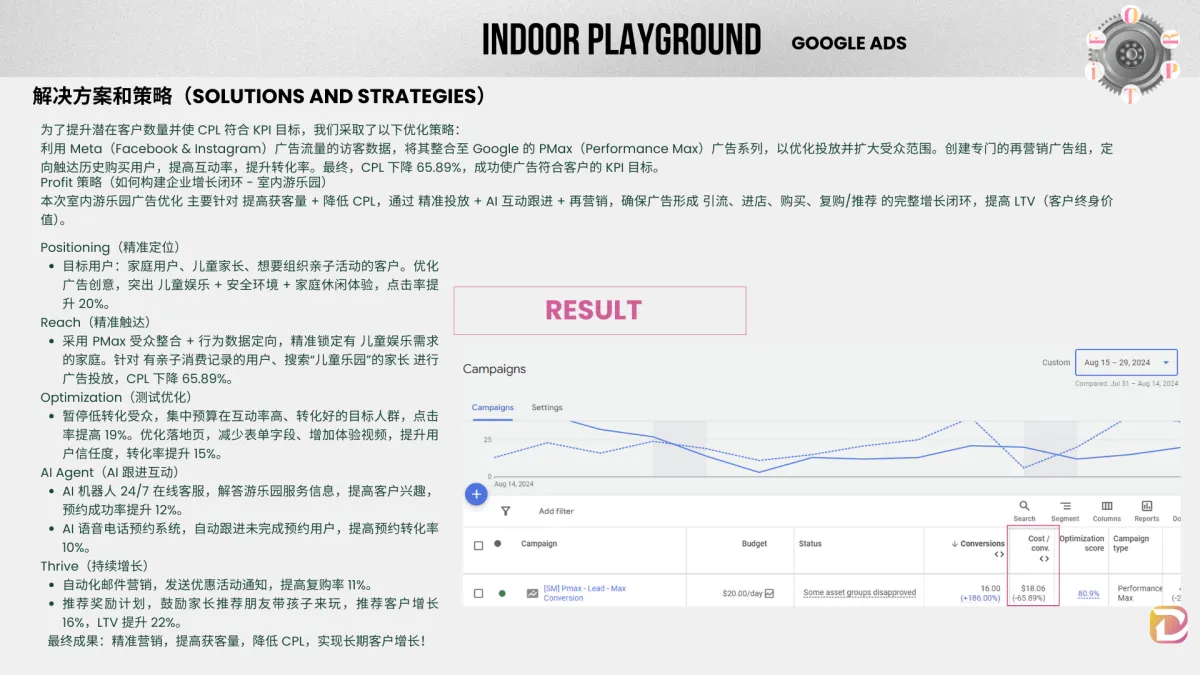Click the green status dot of the Pmax campaign
Screen dimensions: 1200x675
[x=502, y=593]
